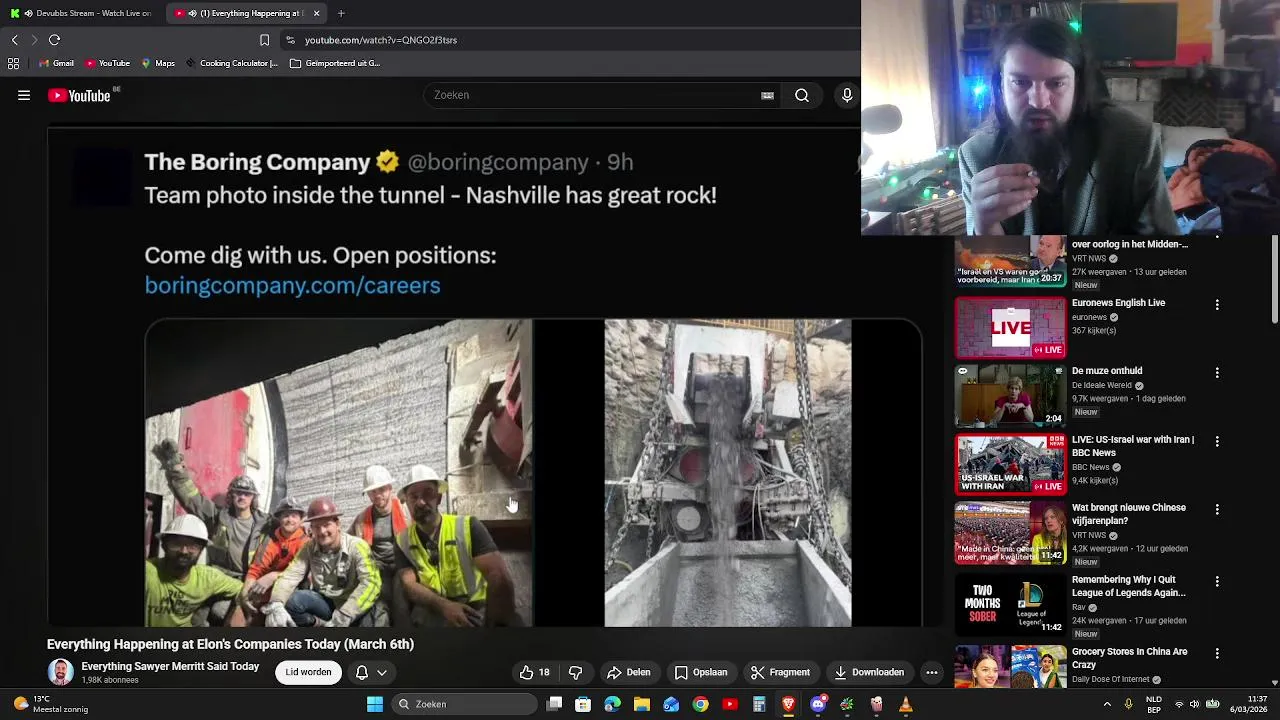Open Windows Start menu
The width and height of the screenshot is (1280, 720).
pyautogui.click(x=375, y=704)
